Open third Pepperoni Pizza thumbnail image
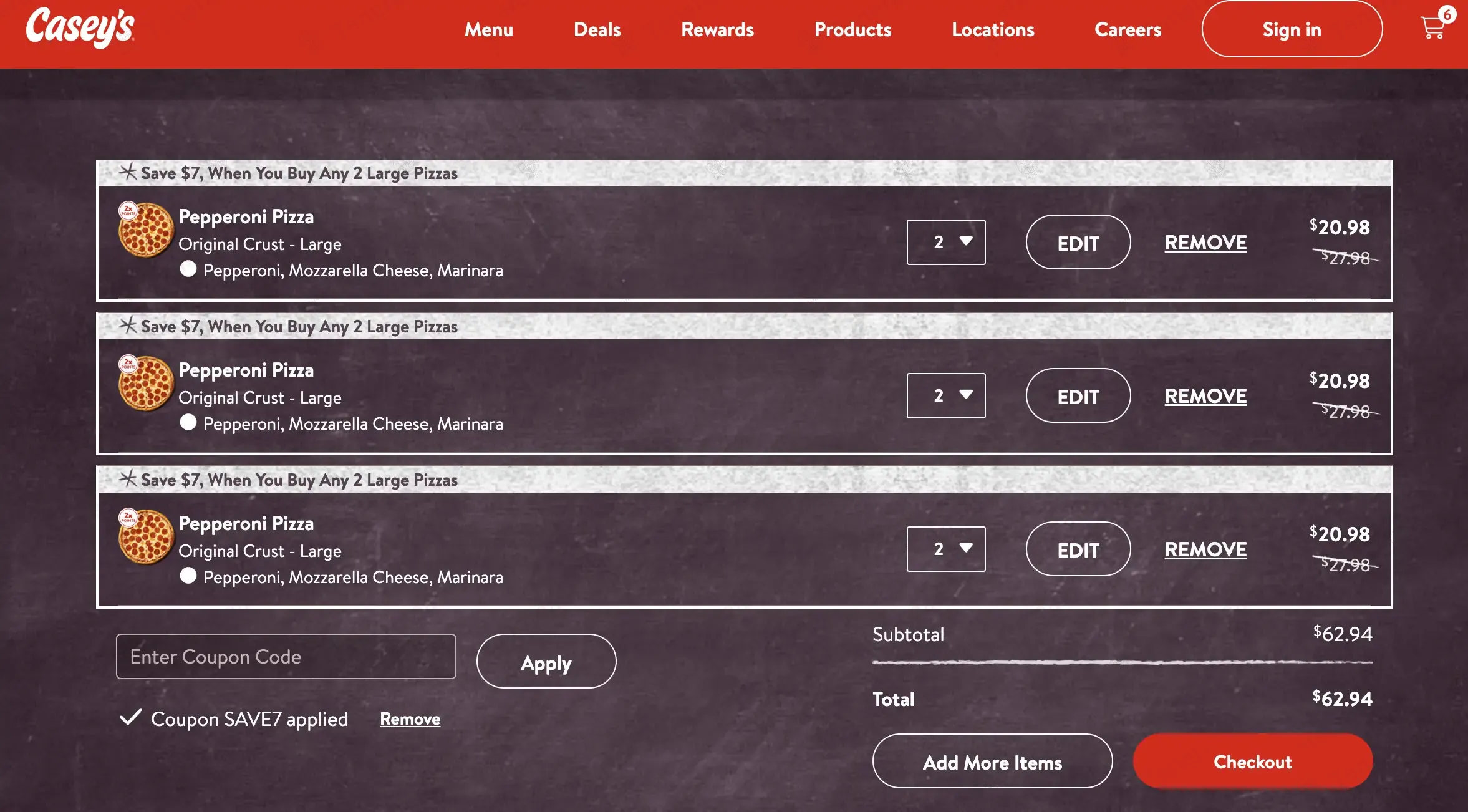This screenshot has height=812, width=1468. 145,536
